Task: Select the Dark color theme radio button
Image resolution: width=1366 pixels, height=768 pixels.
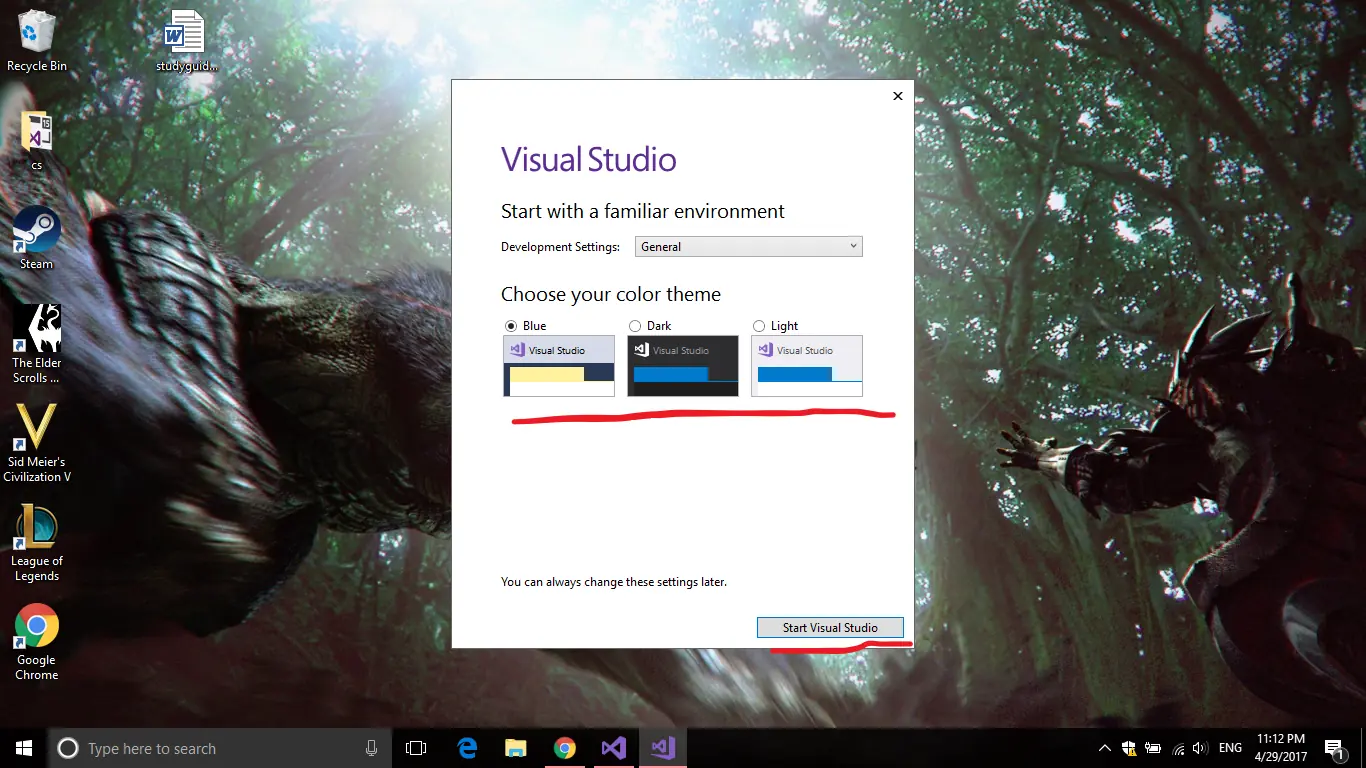Action: [x=635, y=326]
